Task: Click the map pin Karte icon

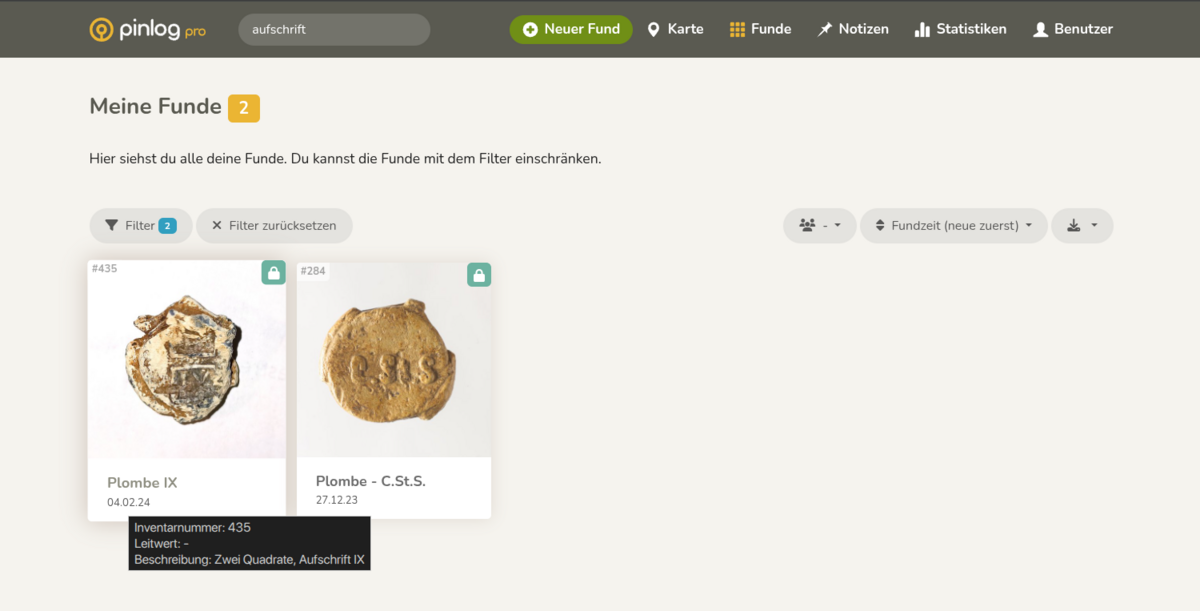Action: [x=653, y=29]
